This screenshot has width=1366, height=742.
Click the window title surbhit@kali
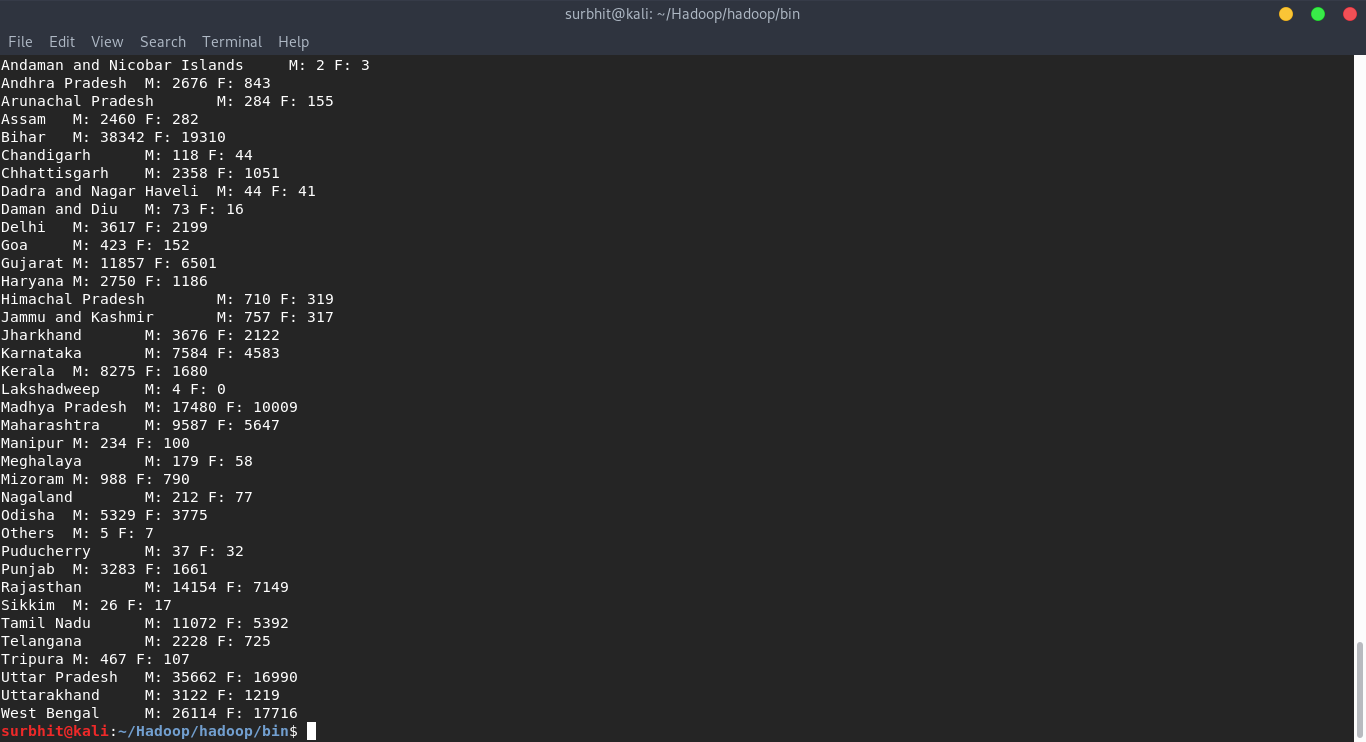click(x=683, y=14)
